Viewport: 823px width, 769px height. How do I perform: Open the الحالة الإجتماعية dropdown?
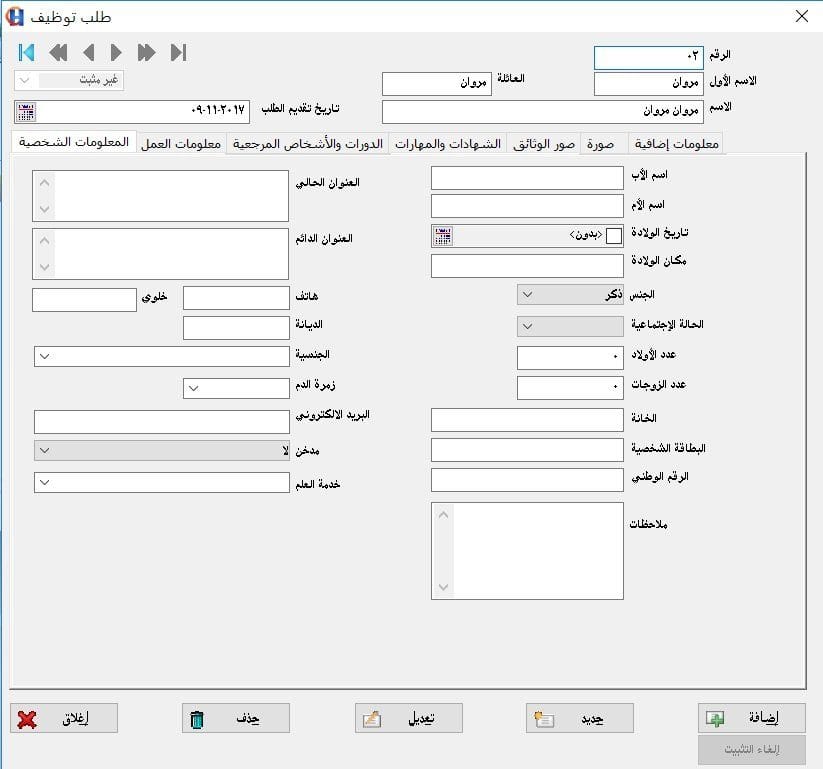tap(571, 326)
